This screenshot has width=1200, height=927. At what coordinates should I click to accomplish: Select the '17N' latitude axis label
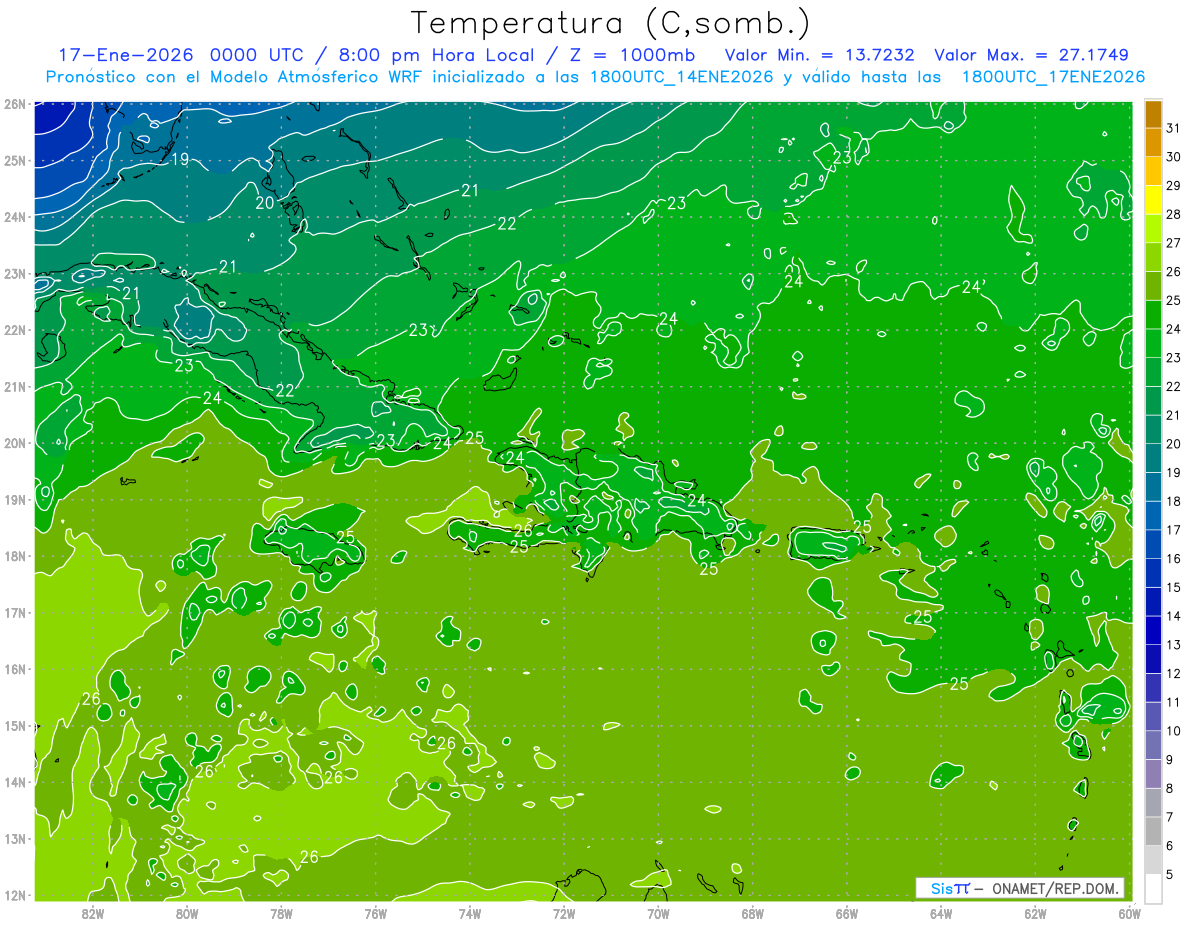tap(14, 613)
